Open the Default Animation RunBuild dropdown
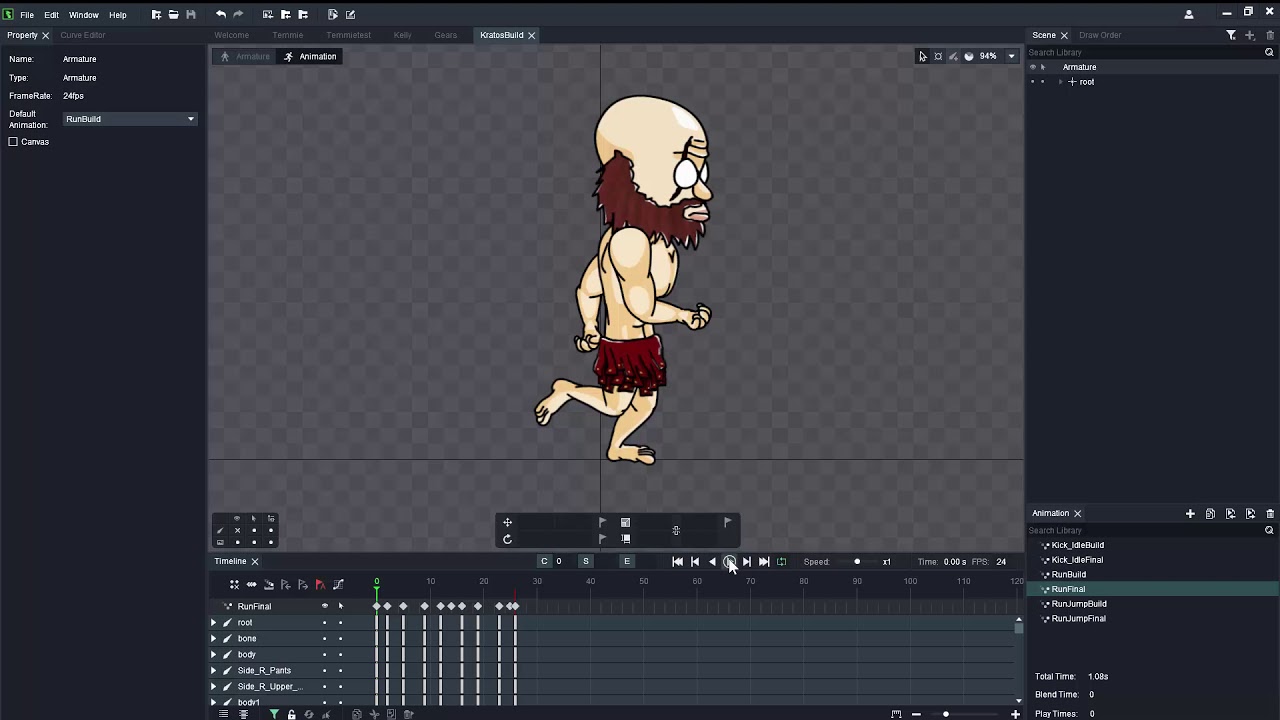Screen dimensions: 1280x720 pos(130,119)
